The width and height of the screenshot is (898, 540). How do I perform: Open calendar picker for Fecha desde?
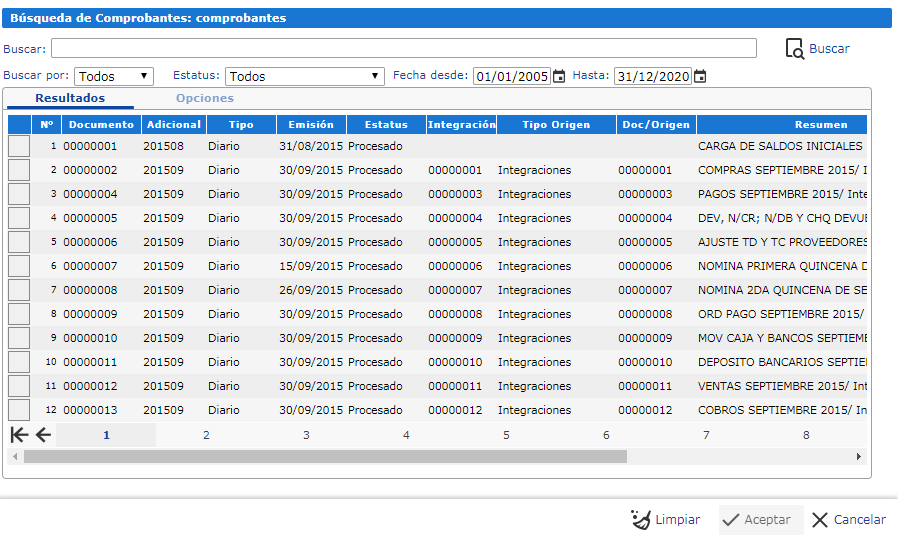pos(560,76)
